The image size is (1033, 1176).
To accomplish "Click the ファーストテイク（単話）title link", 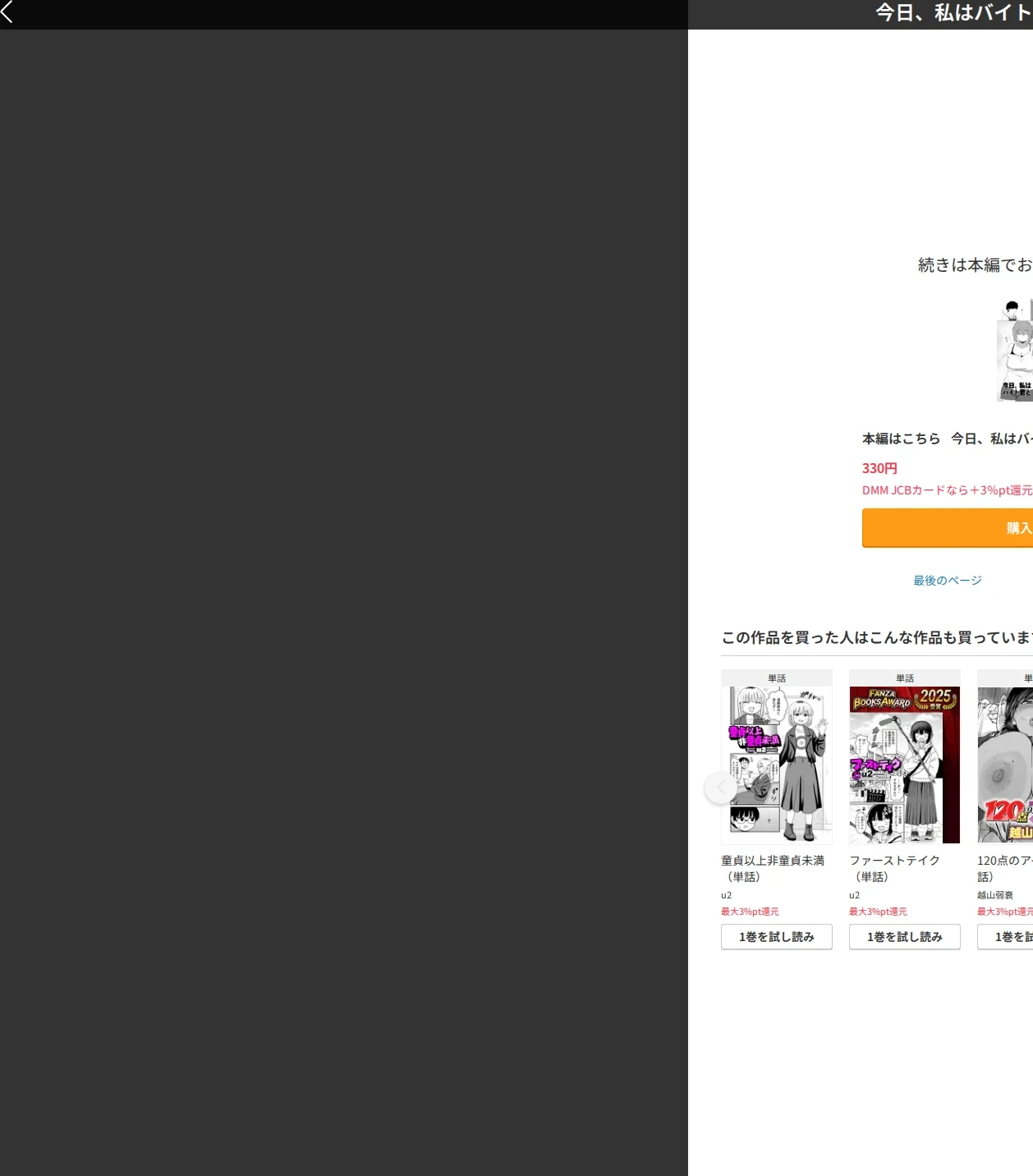I will (894, 868).
